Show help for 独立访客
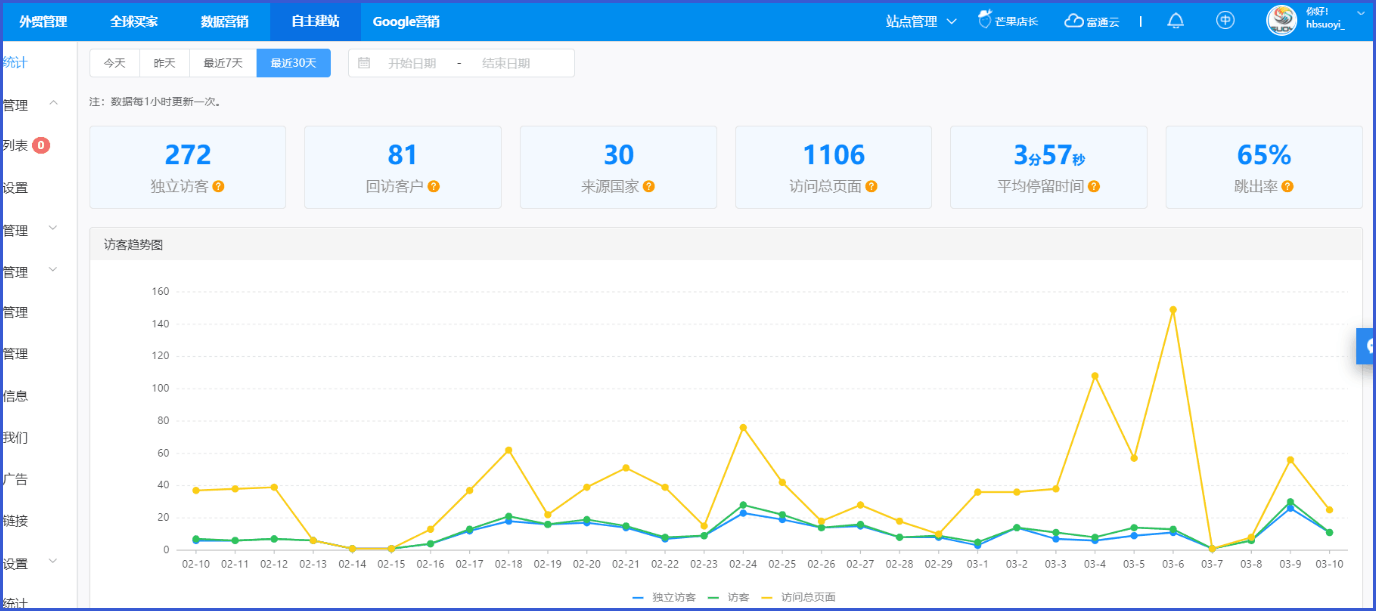1376x611 pixels. point(218,186)
